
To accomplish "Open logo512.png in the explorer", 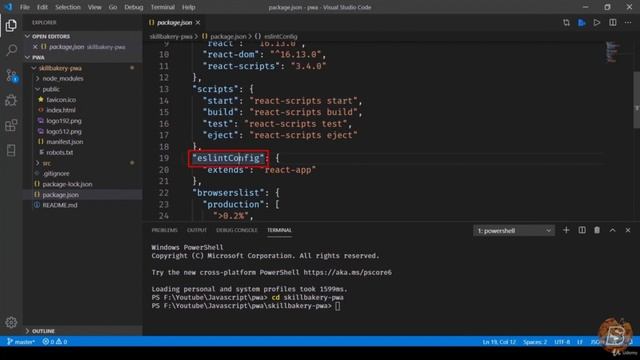I will click(64, 131).
